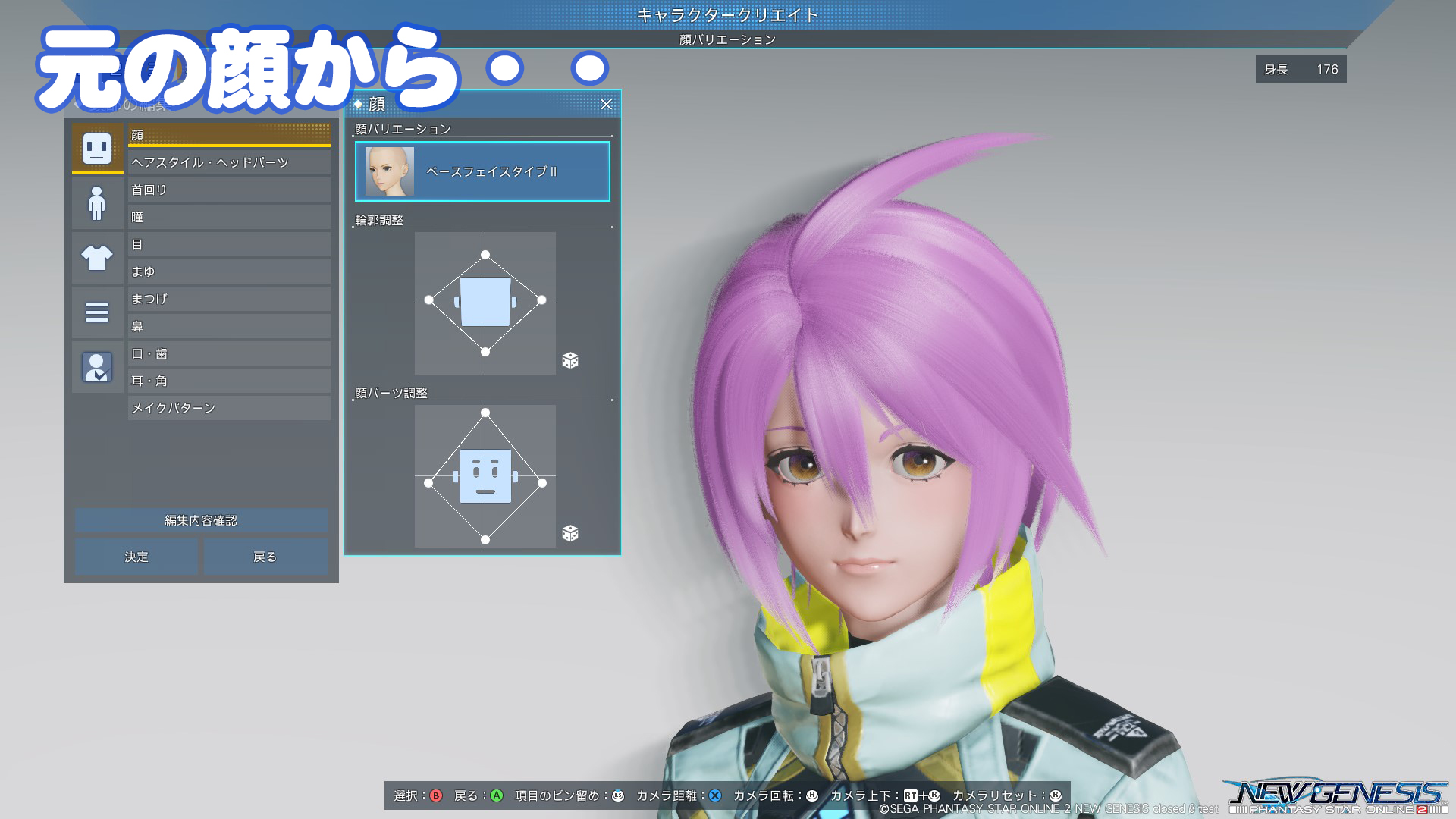Click 戻る A button hint
1456x819 pixels.
click(479, 795)
